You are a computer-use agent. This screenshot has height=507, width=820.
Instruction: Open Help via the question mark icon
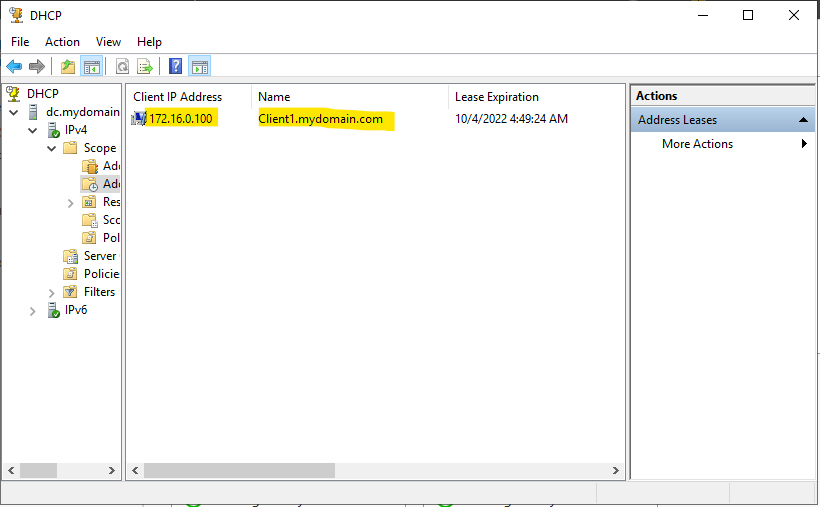175,67
